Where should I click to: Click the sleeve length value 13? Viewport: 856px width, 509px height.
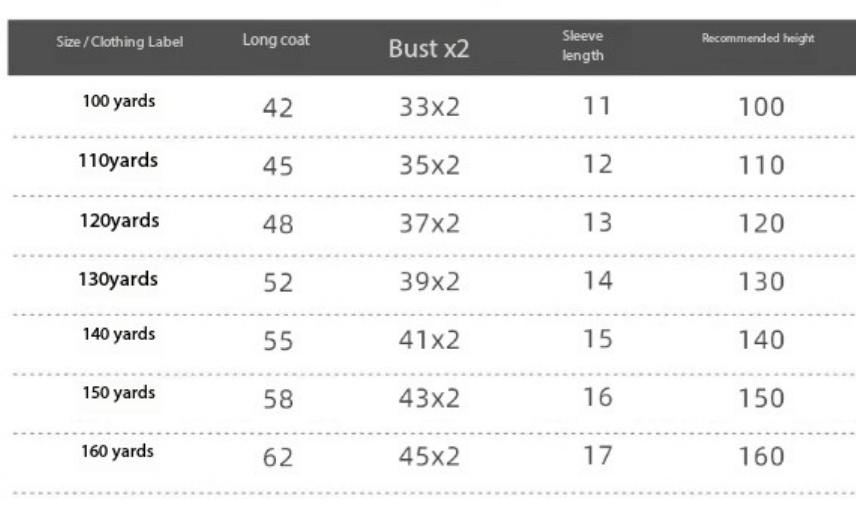pos(597,223)
